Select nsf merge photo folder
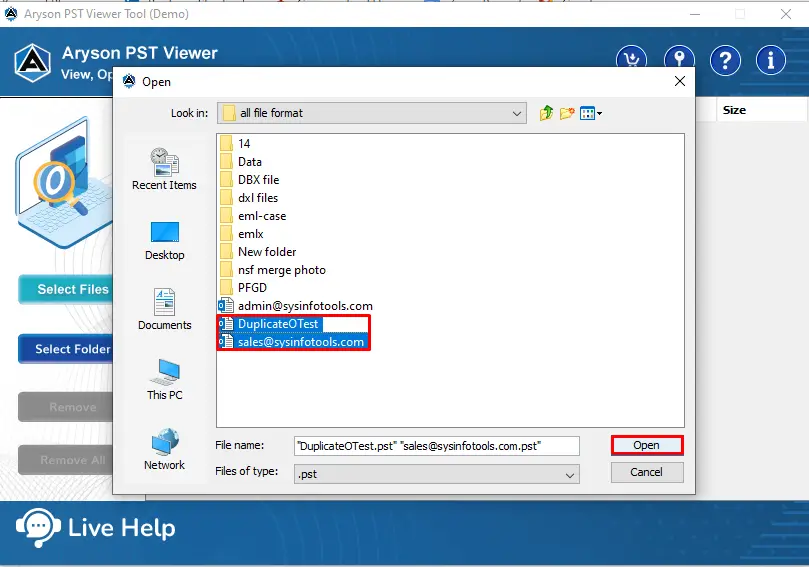The height and width of the screenshot is (567, 809). (x=272, y=270)
